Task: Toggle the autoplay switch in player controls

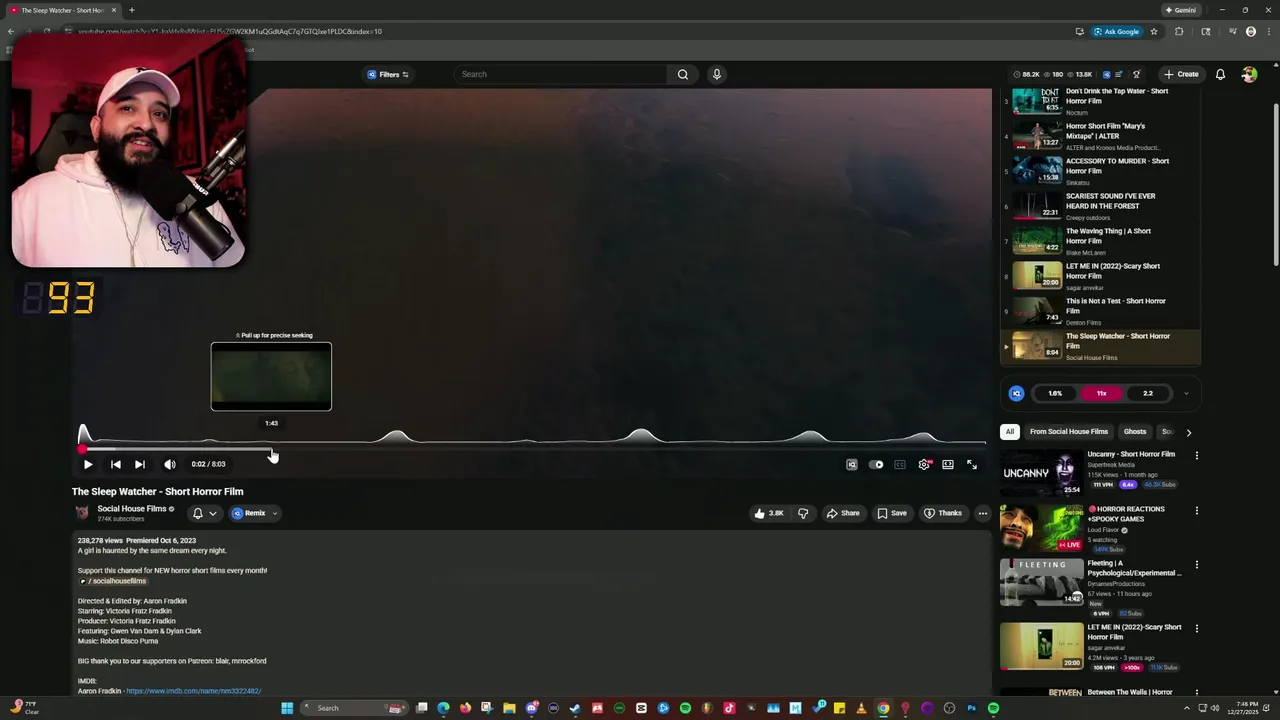Action: point(877,464)
